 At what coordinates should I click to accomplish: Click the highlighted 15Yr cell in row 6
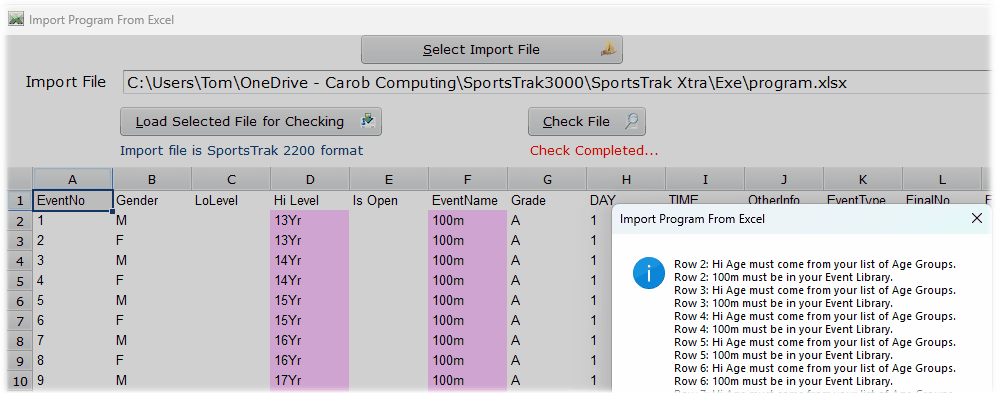(309, 301)
